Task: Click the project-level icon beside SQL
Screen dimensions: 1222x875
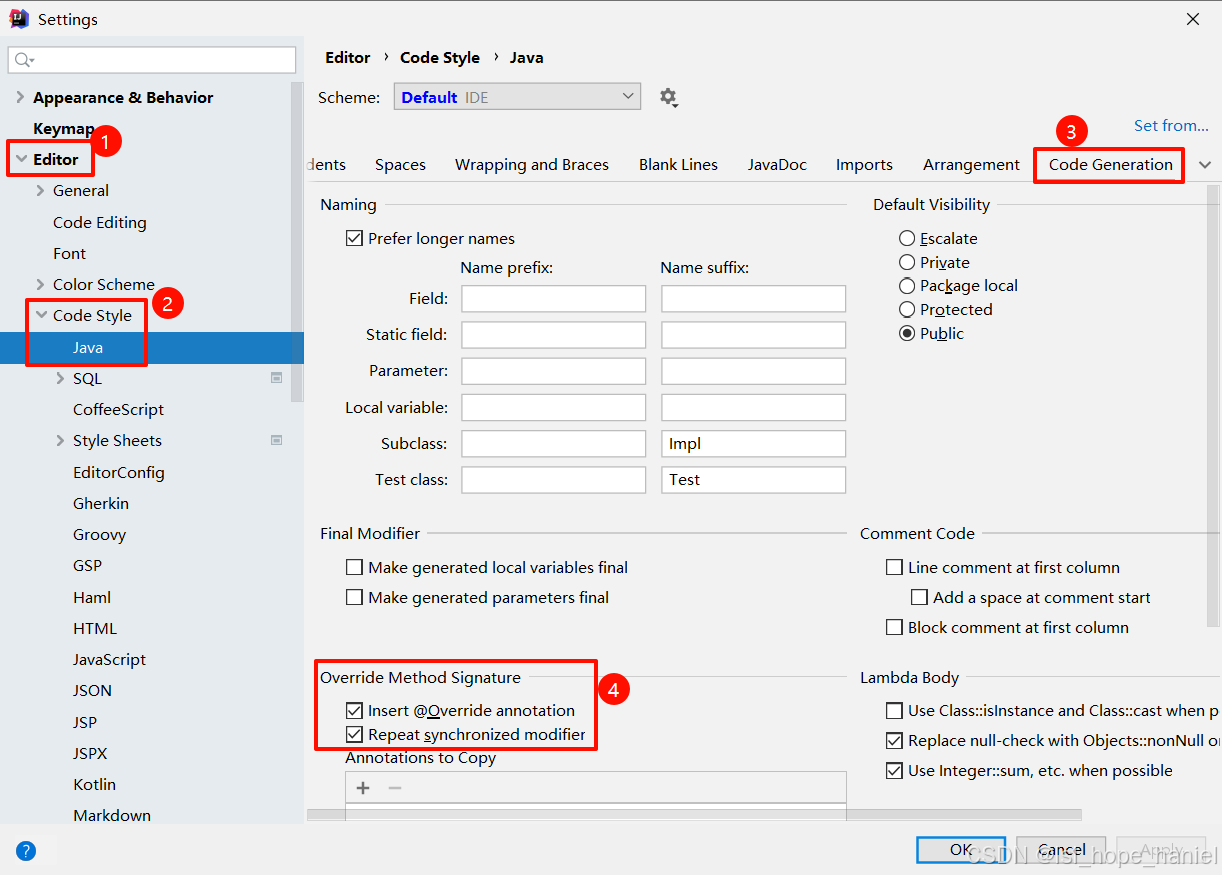Action: pos(277,378)
